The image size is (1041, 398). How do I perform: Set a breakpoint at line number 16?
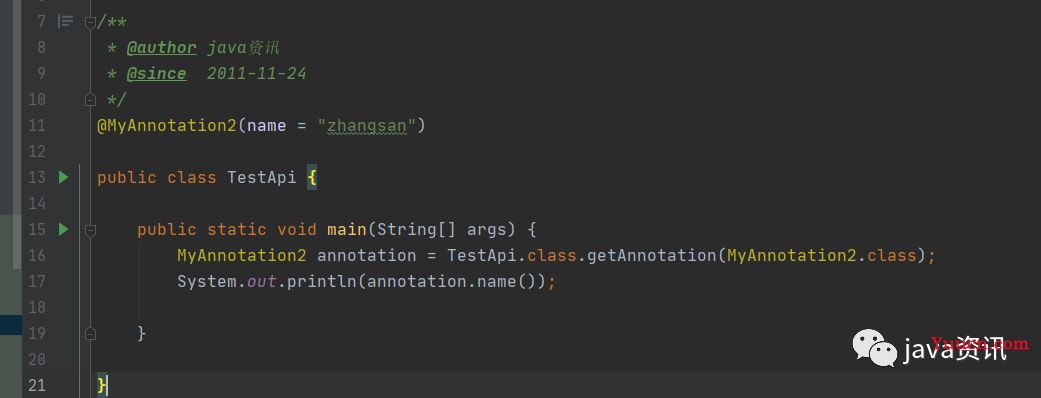click(37, 255)
